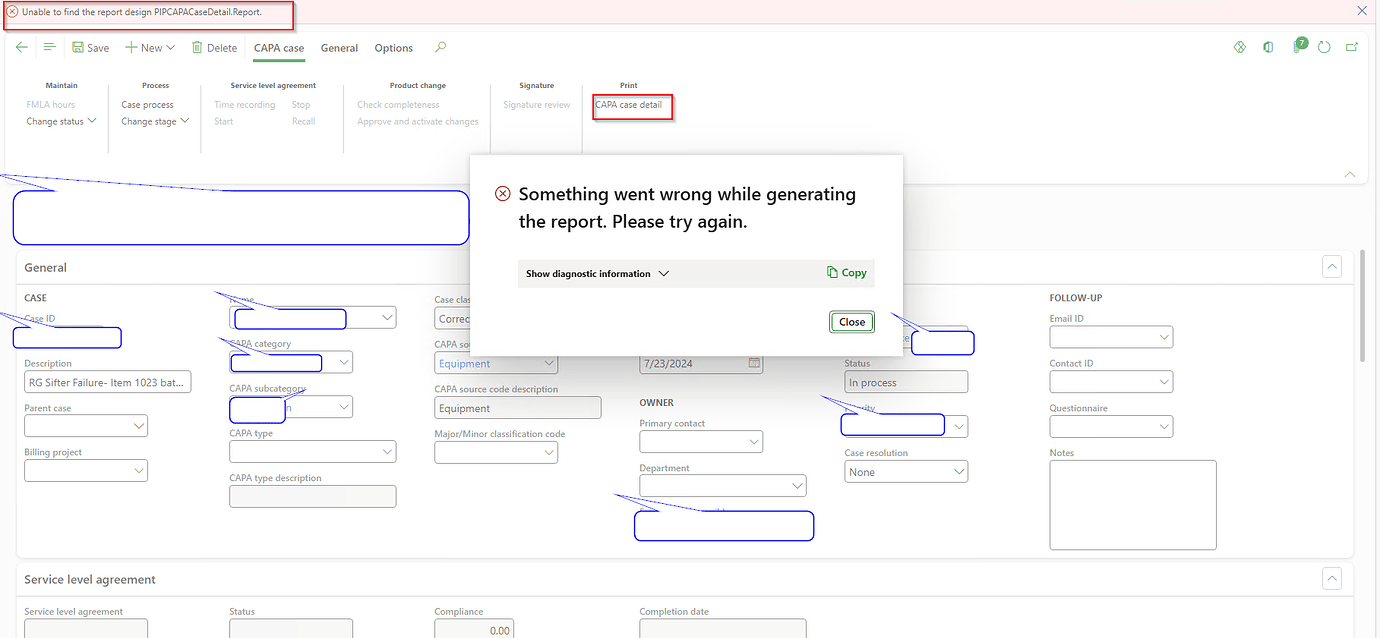Switch to the General ribbon tab
Screen dimensions: 1380x638
click(x=339, y=48)
